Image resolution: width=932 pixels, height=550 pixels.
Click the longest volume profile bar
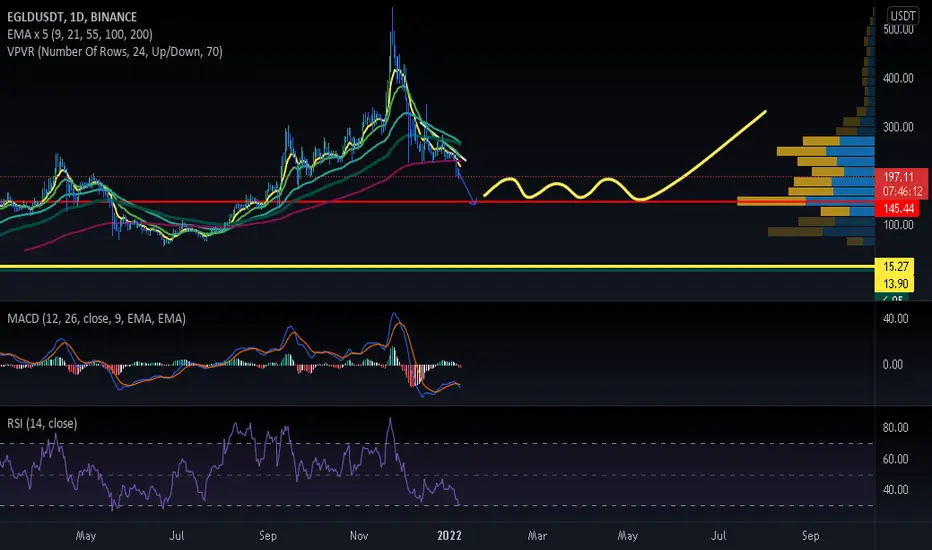click(805, 201)
